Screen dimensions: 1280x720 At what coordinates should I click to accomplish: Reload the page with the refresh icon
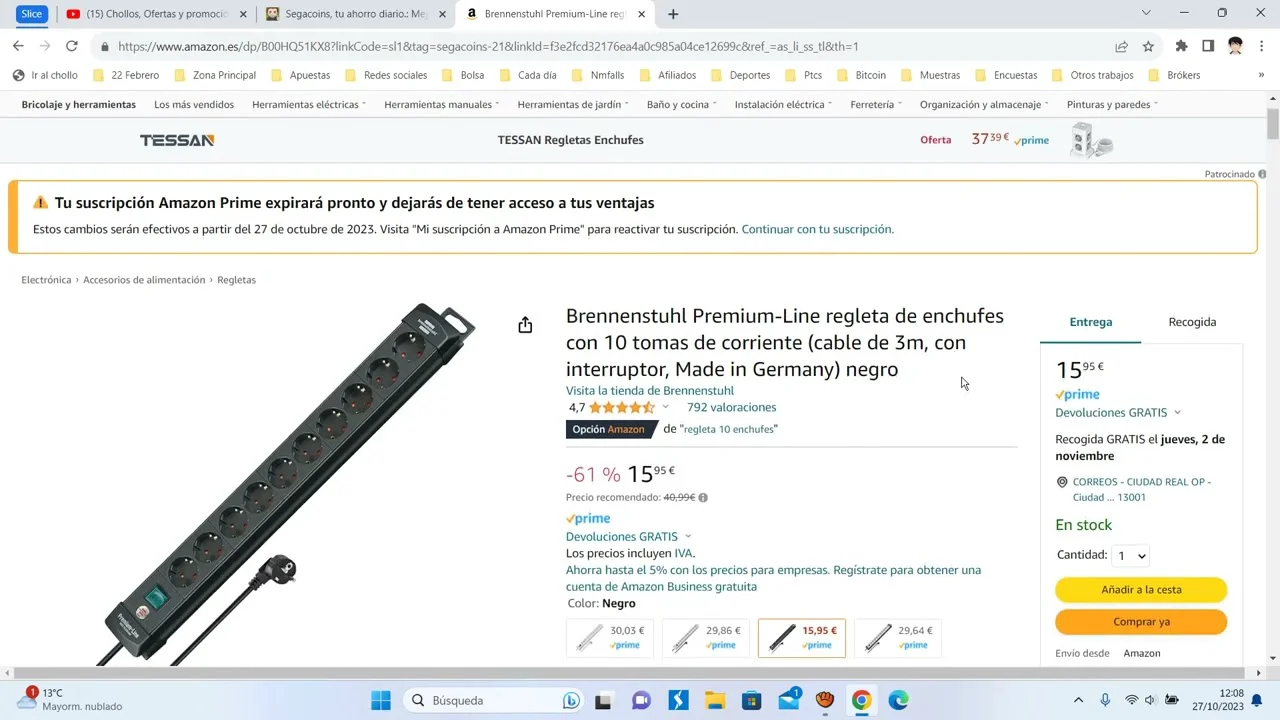click(72, 46)
